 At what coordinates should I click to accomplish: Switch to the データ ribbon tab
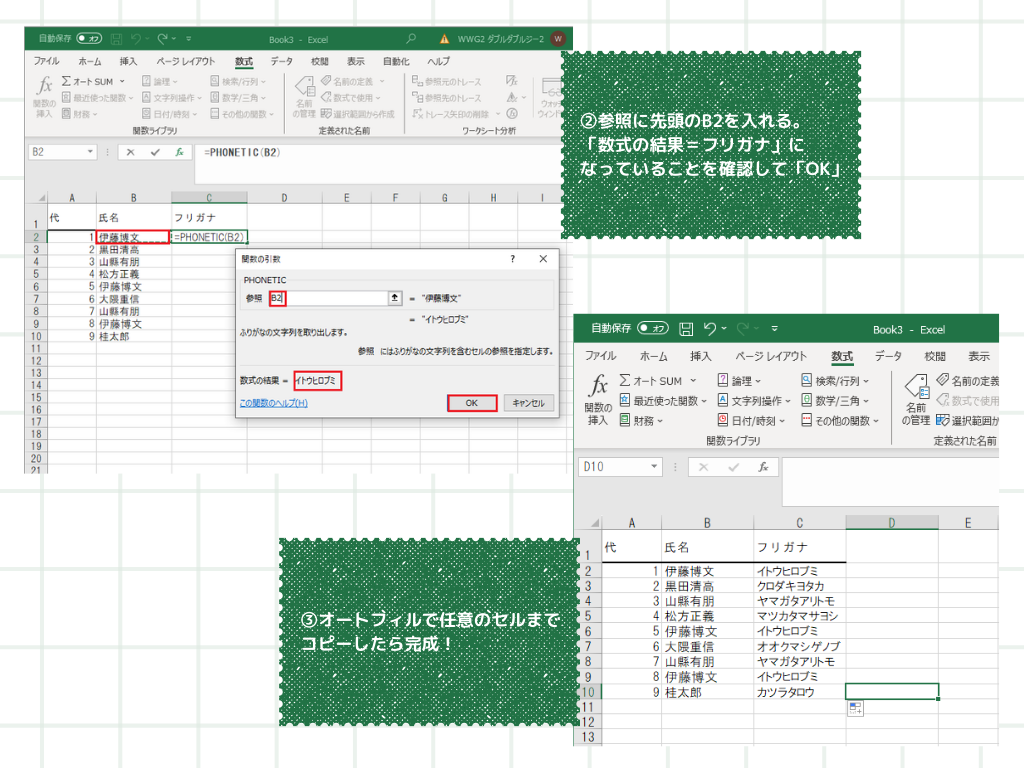(x=888, y=356)
